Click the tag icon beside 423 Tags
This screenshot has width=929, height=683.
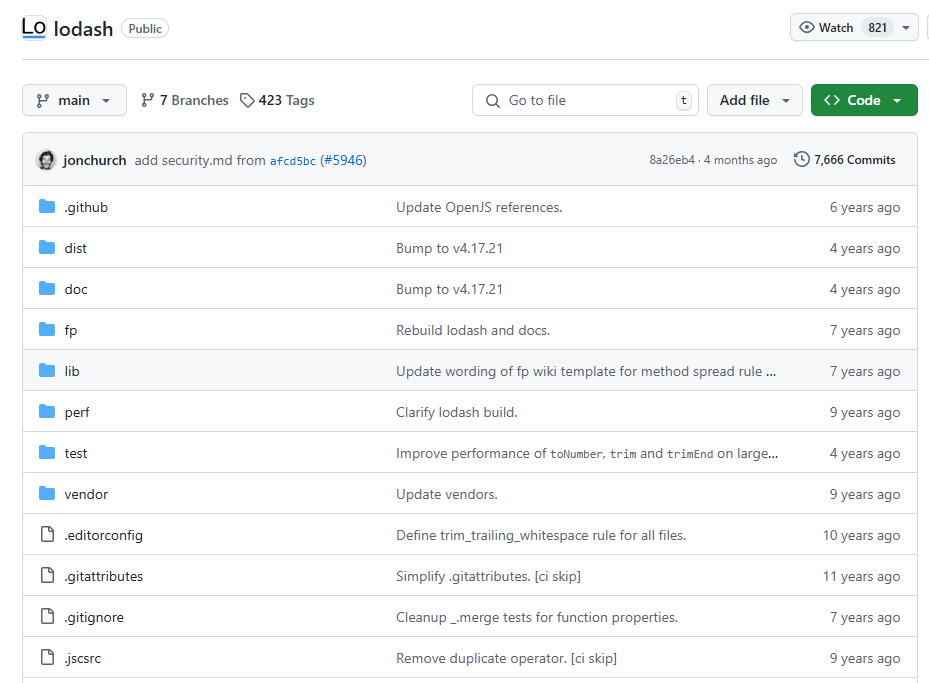point(247,100)
